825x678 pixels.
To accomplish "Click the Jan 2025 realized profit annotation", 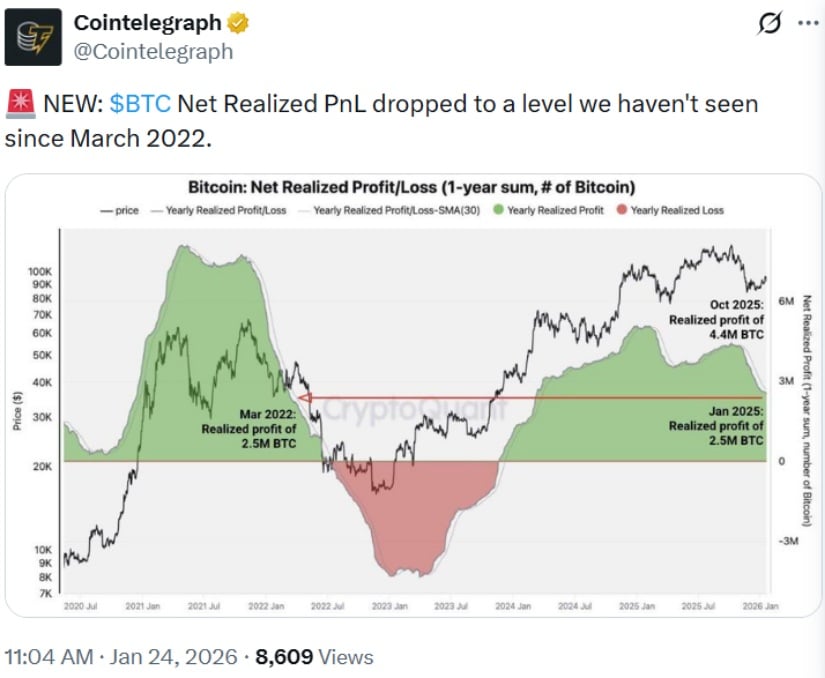I will (x=717, y=426).
